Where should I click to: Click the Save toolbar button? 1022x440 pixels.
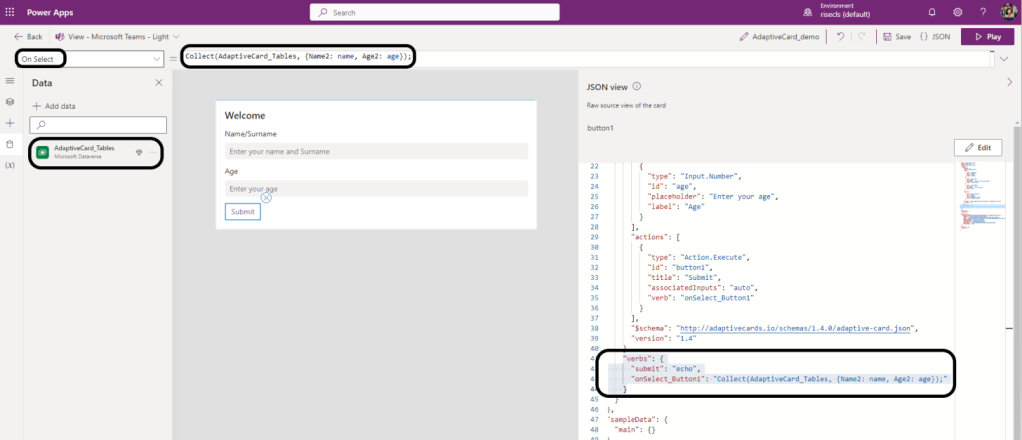click(896, 36)
